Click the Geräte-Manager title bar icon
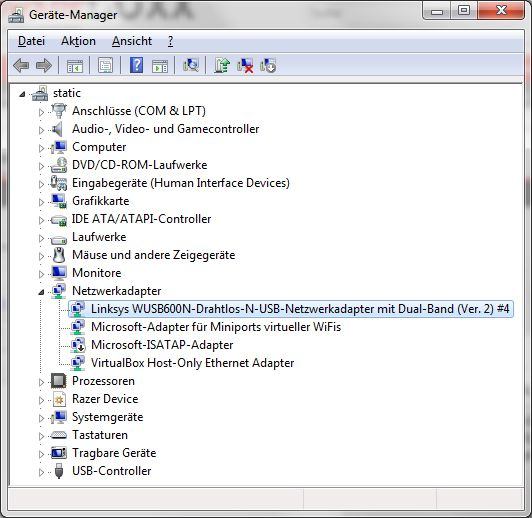 click(x=16, y=15)
